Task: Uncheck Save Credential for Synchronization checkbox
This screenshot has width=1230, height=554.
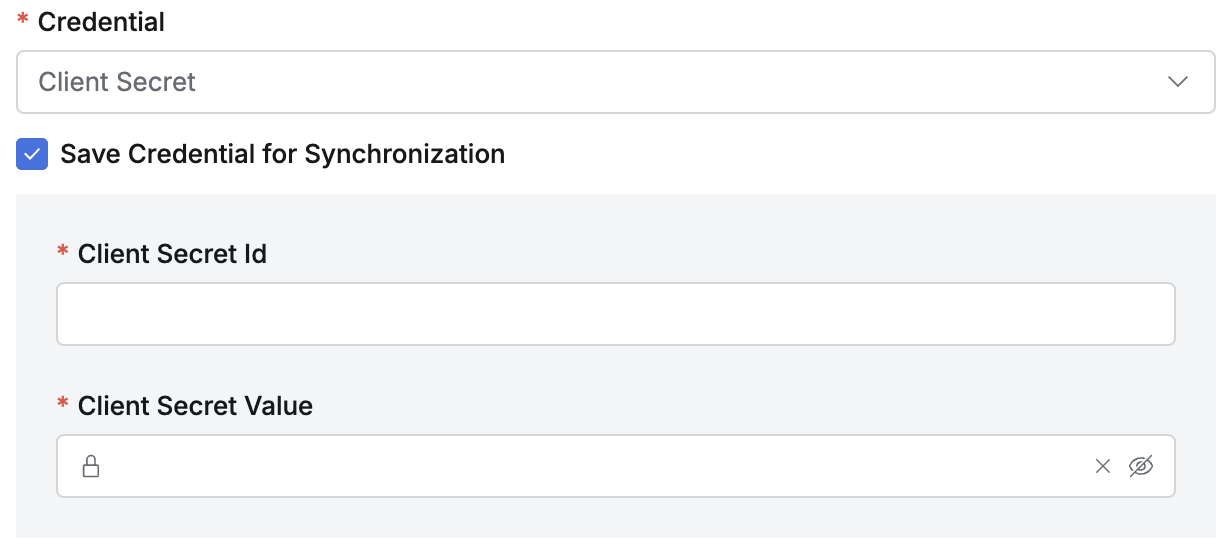Action: point(32,154)
